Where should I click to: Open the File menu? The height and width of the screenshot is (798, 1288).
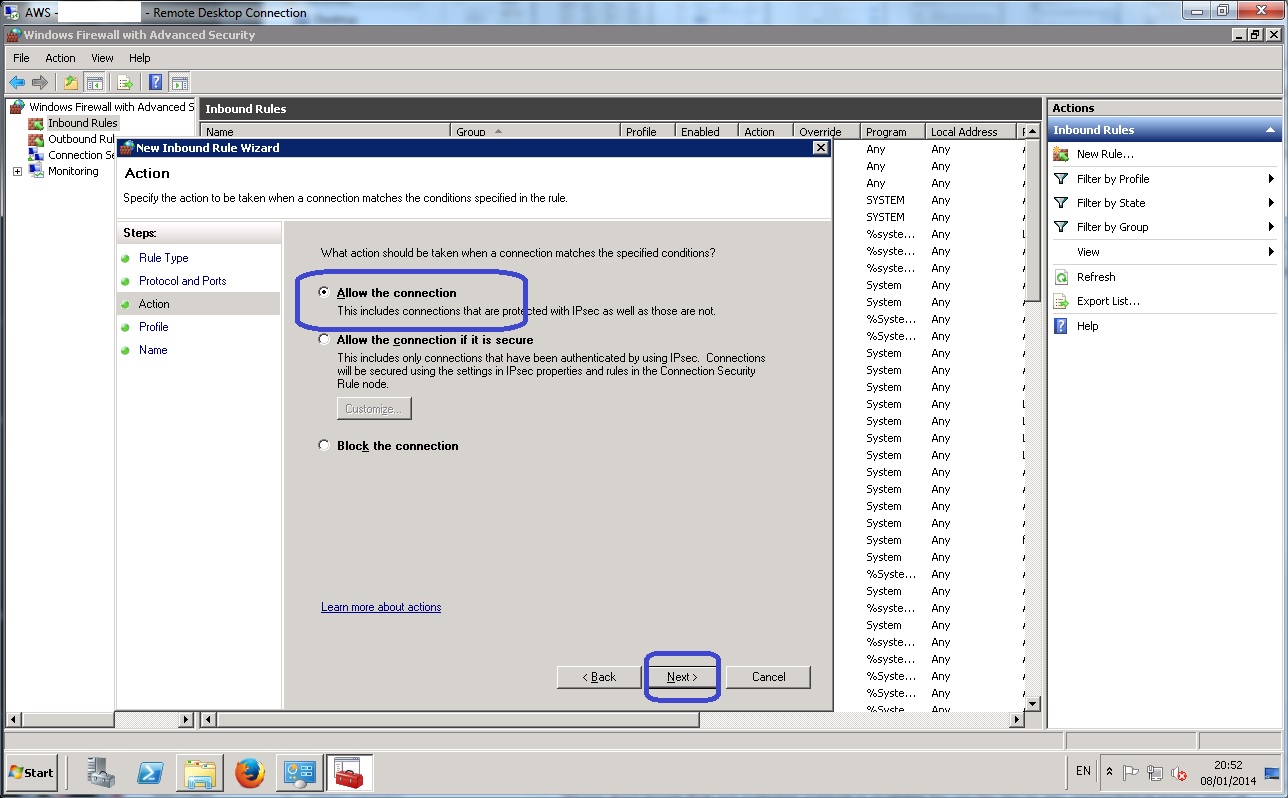pos(21,58)
